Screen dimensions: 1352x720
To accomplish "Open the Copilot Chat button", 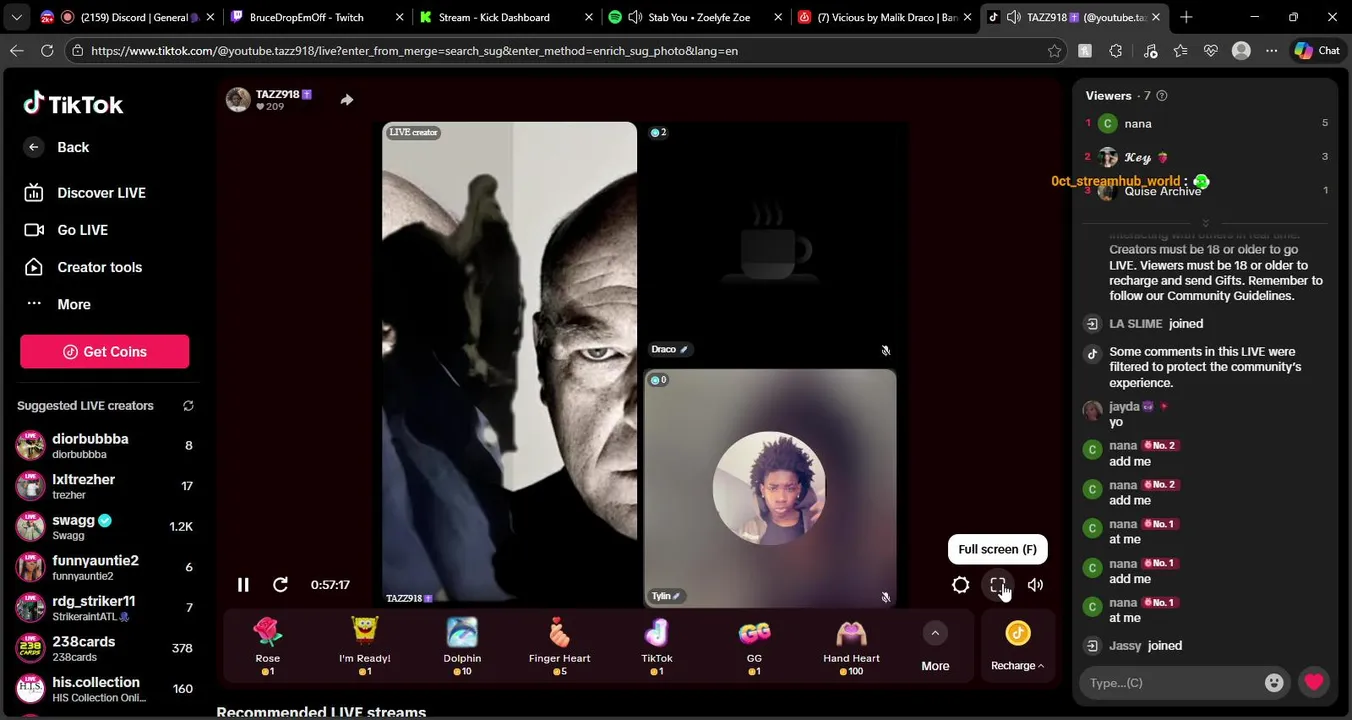I will point(1316,50).
